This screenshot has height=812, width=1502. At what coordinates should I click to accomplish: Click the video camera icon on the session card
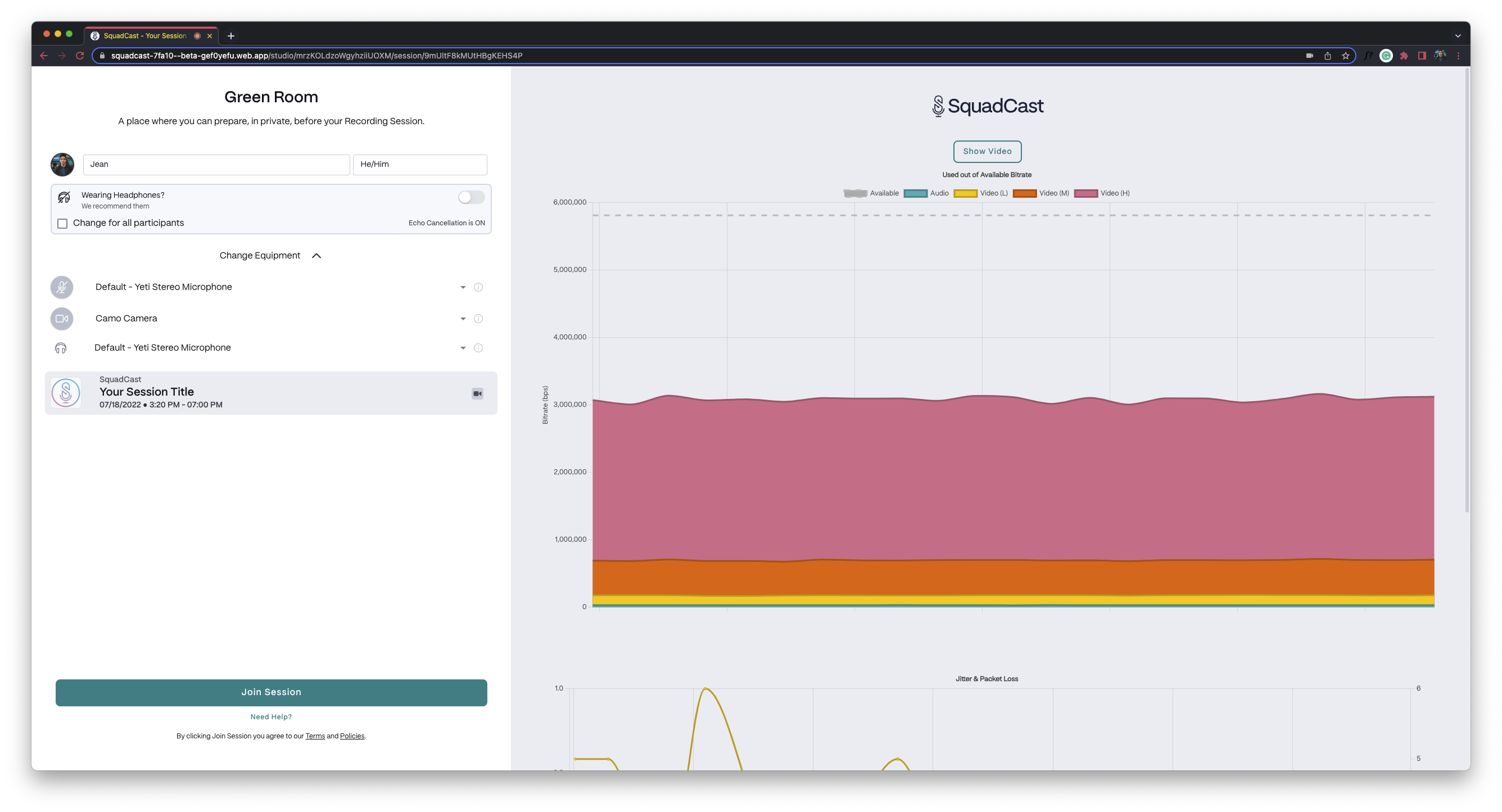click(x=477, y=393)
